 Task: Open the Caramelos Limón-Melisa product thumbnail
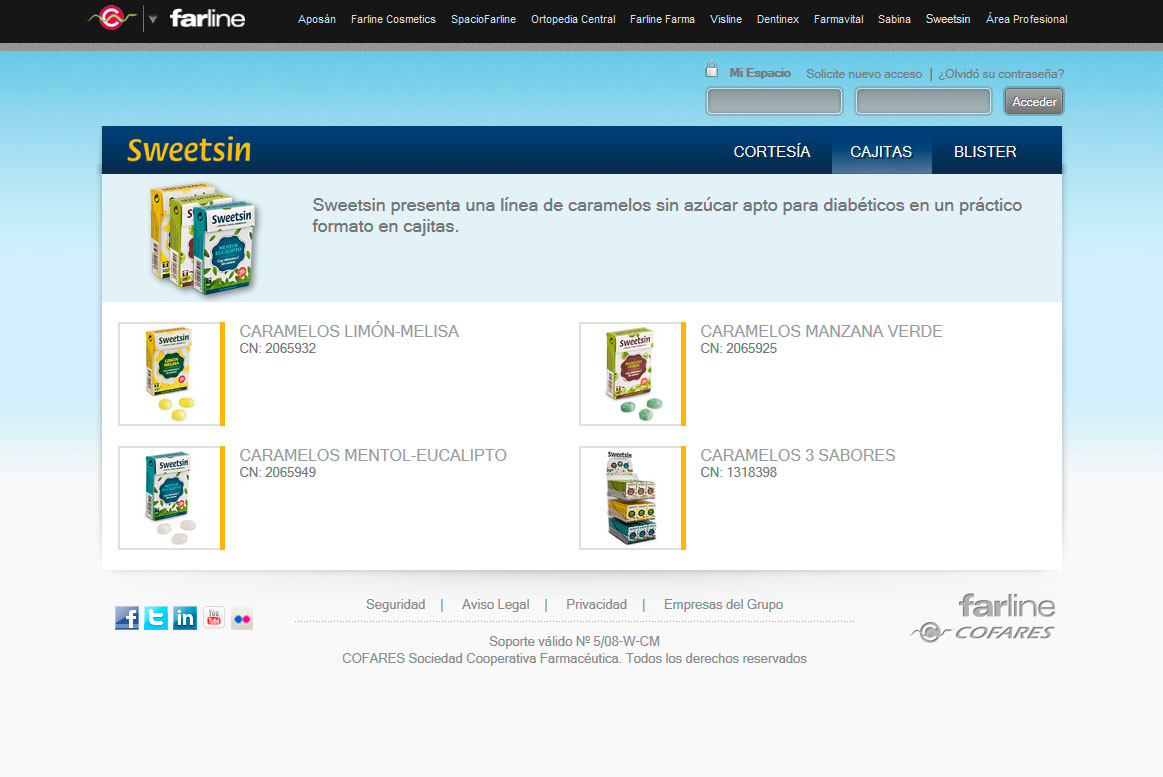170,374
